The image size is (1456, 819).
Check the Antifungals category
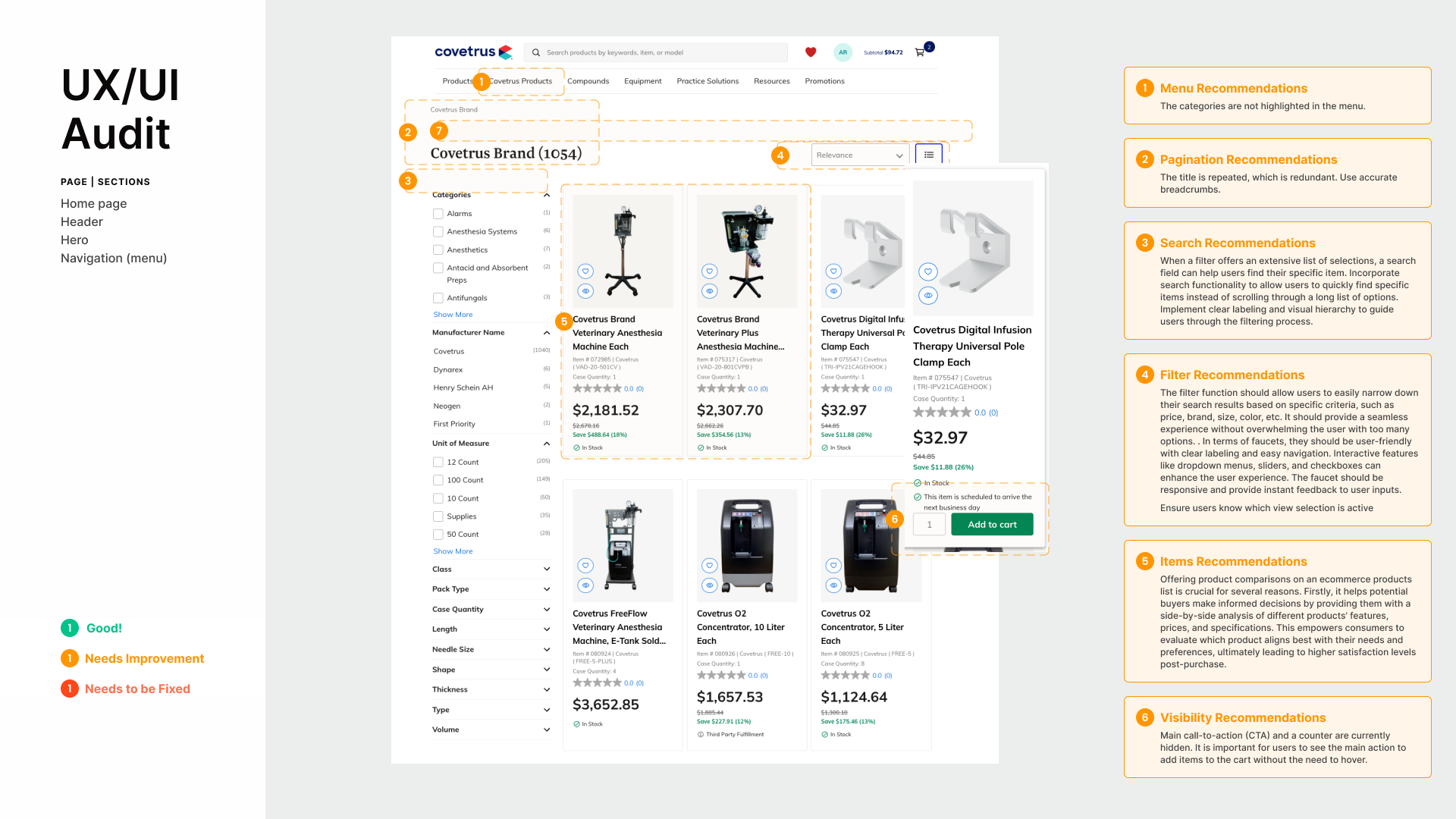coord(438,299)
